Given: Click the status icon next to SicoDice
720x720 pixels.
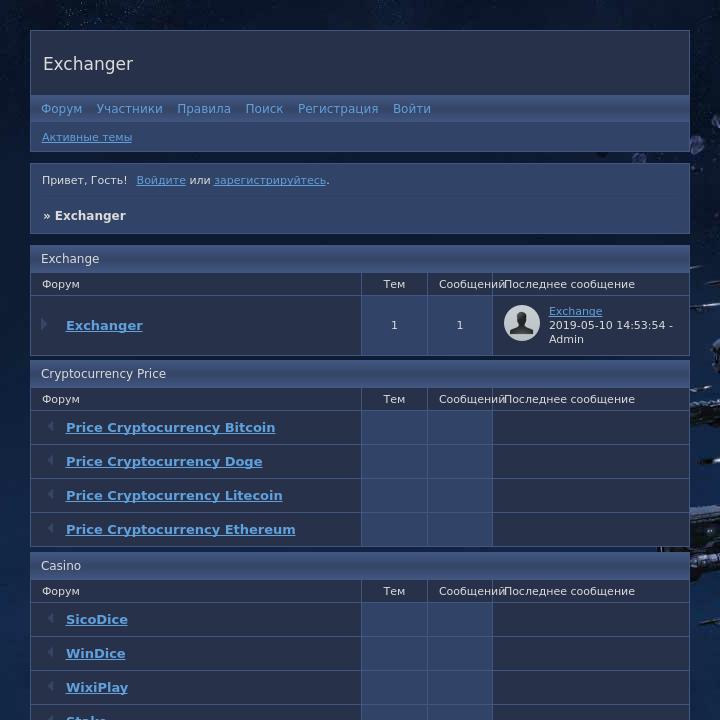Looking at the screenshot, I should [50, 619].
